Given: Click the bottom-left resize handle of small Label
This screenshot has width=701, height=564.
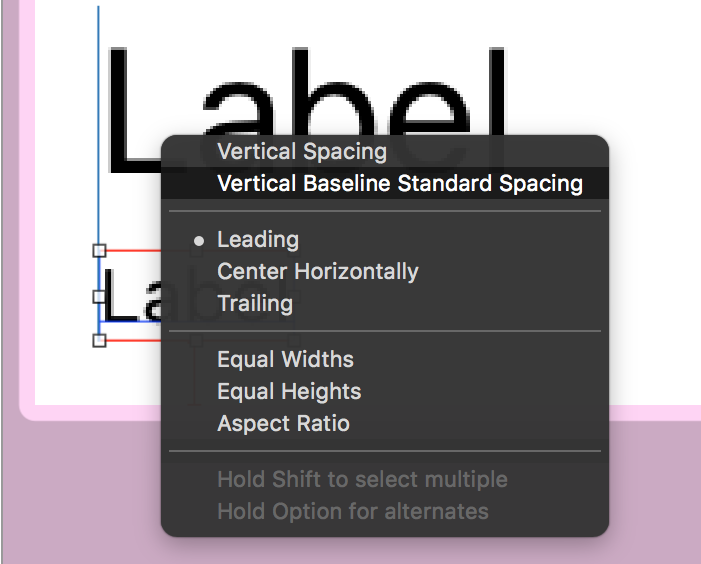Looking at the screenshot, I should [x=99, y=341].
